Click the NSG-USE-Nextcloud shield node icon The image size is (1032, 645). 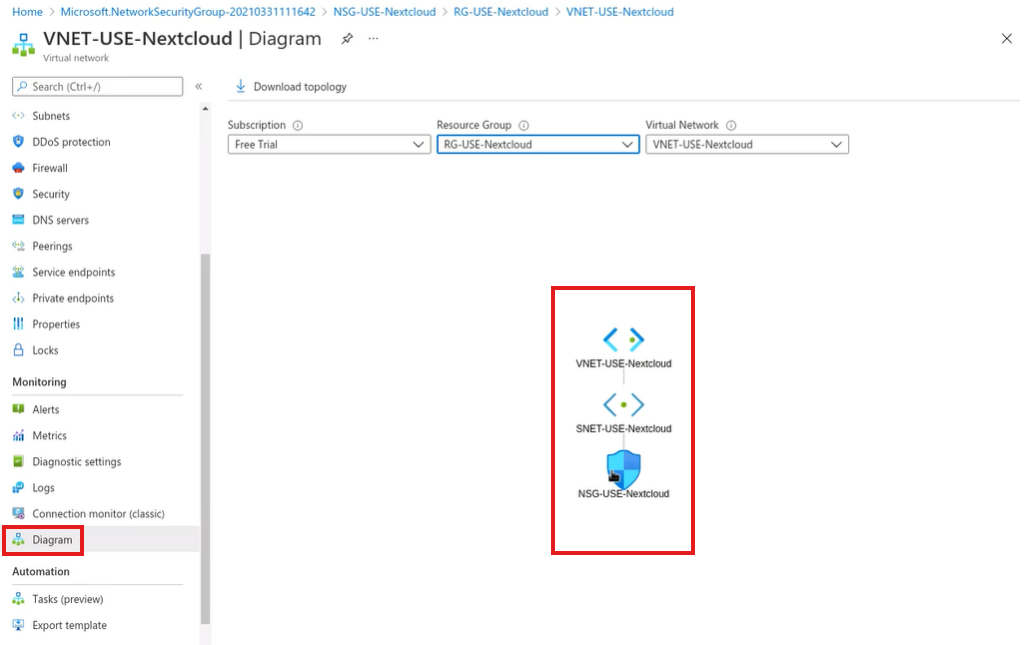click(x=623, y=469)
